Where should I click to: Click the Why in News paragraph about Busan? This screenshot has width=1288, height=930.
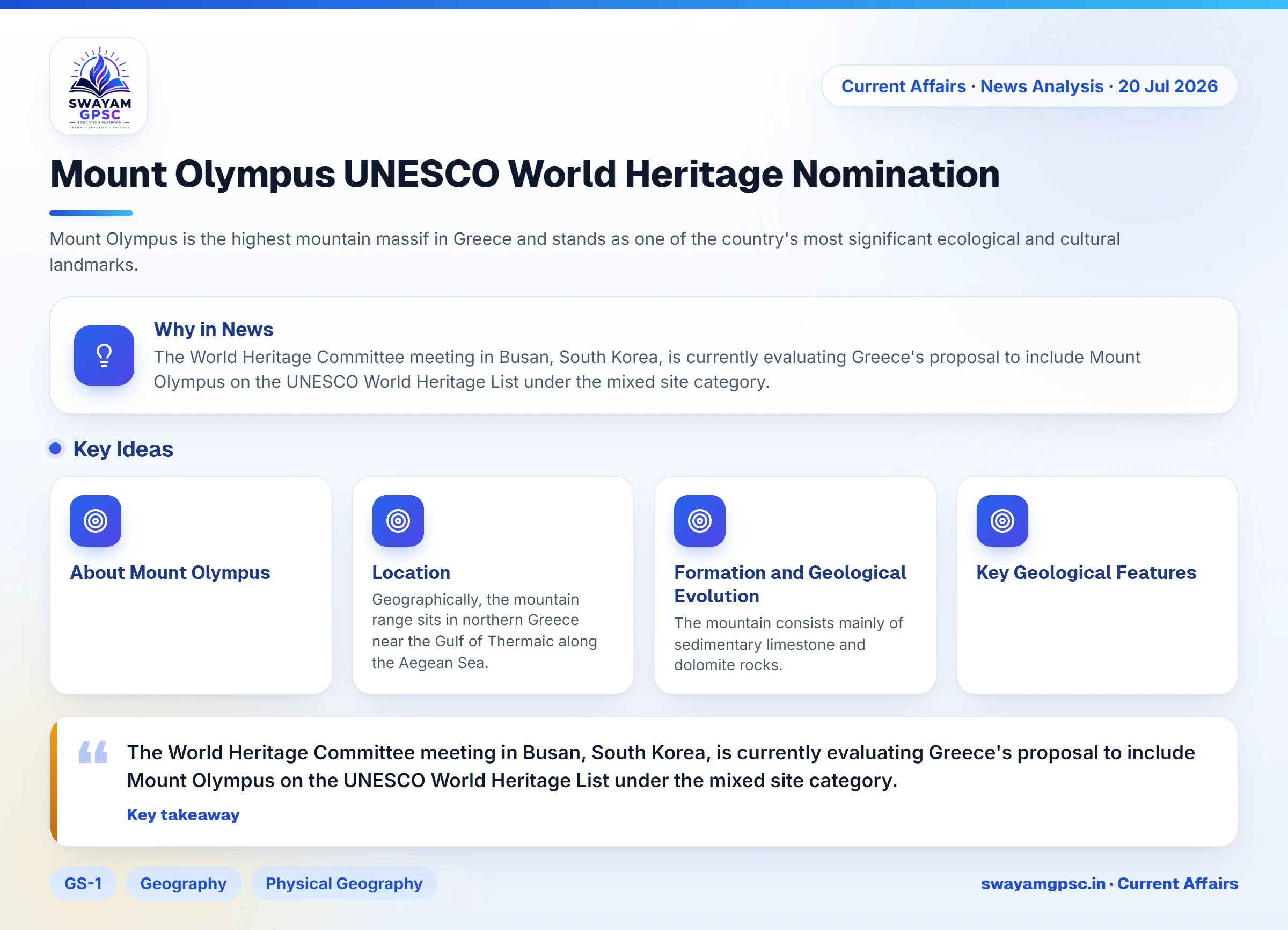click(x=647, y=369)
